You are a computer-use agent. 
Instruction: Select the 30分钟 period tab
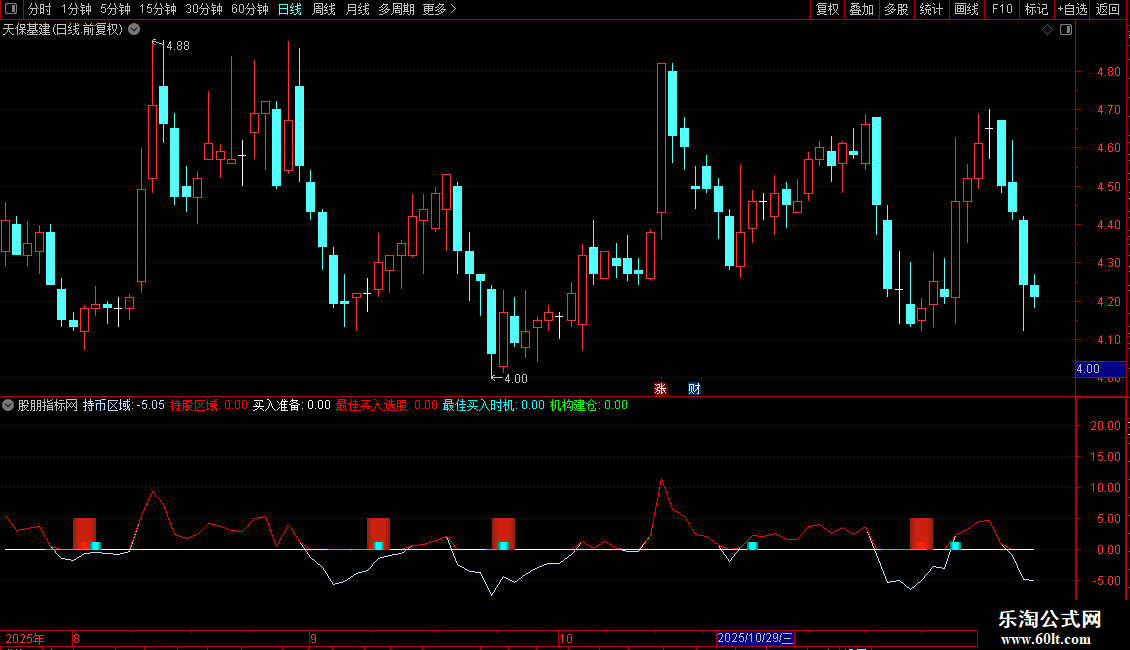[204, 9]
